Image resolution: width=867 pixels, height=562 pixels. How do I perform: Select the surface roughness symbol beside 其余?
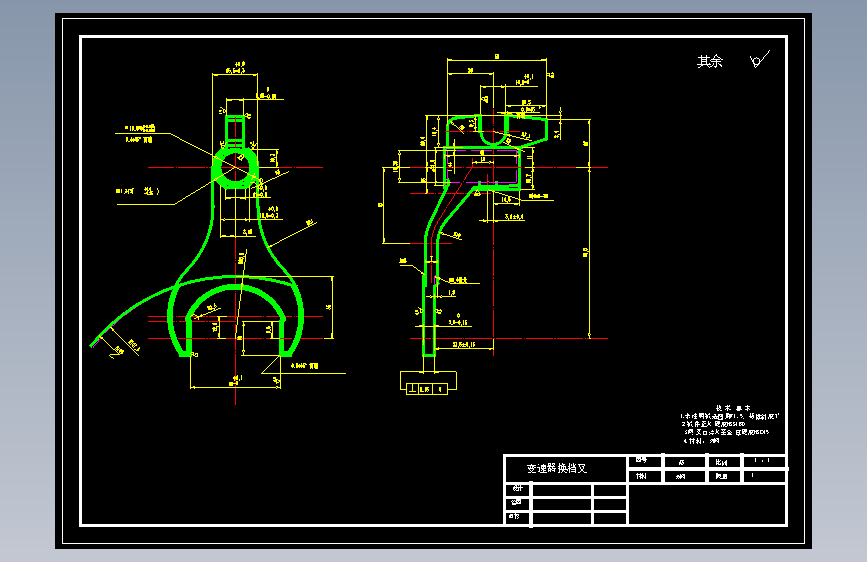click(x=760, y=59)
